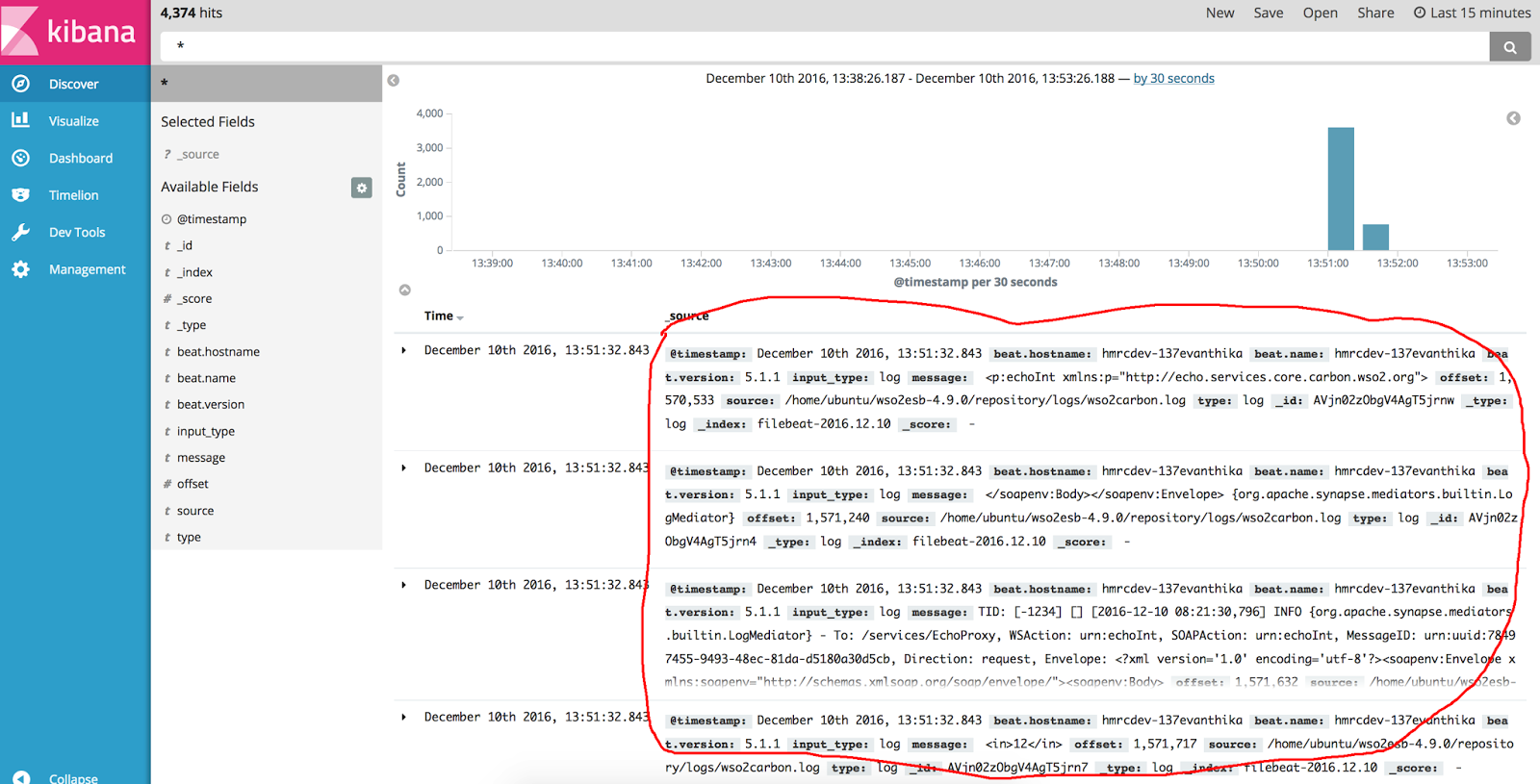Run the search with magnifier button
Viewport: 1540px width, 784px height.
1510,46
